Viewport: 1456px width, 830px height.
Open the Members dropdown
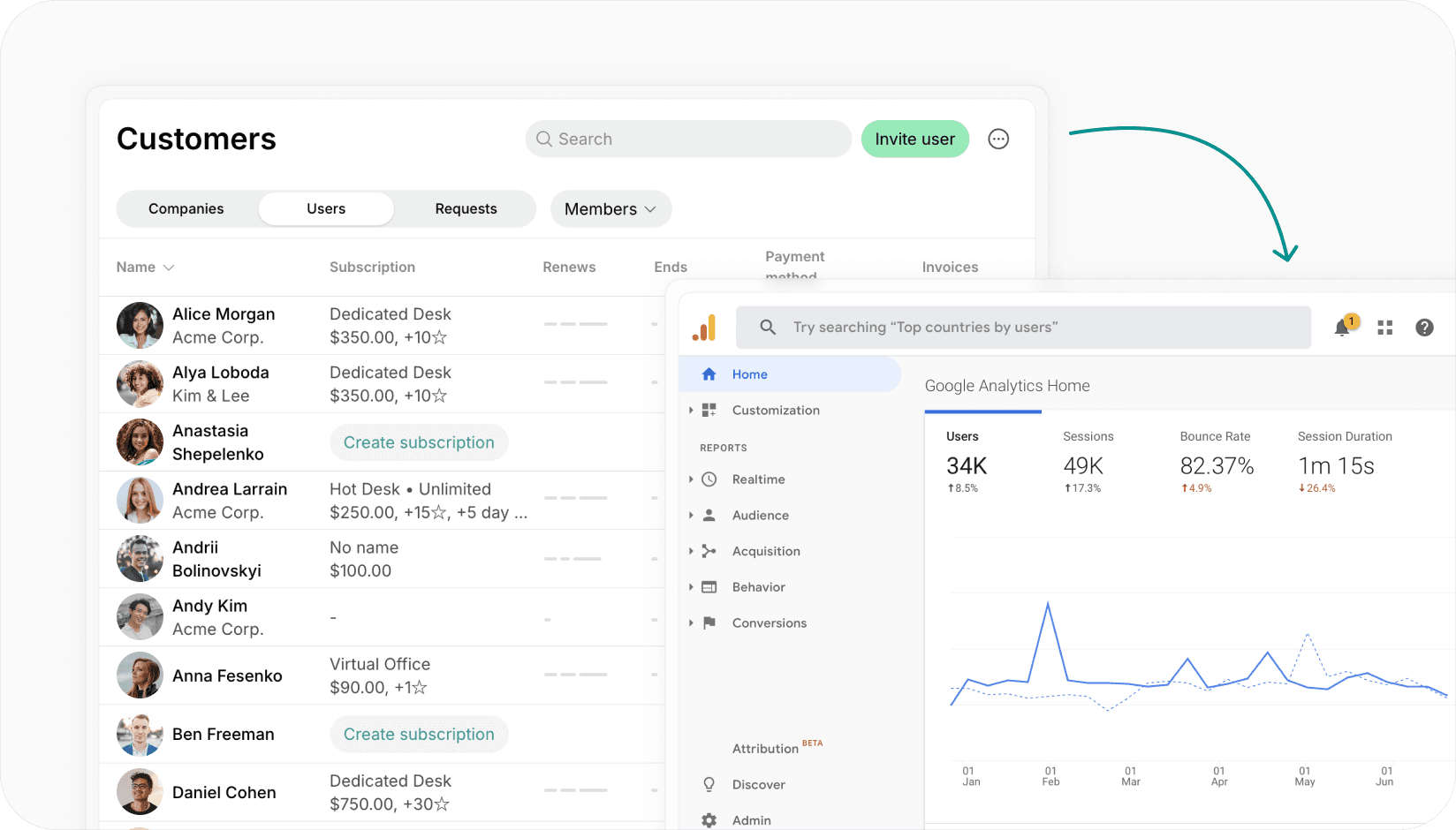610,208
